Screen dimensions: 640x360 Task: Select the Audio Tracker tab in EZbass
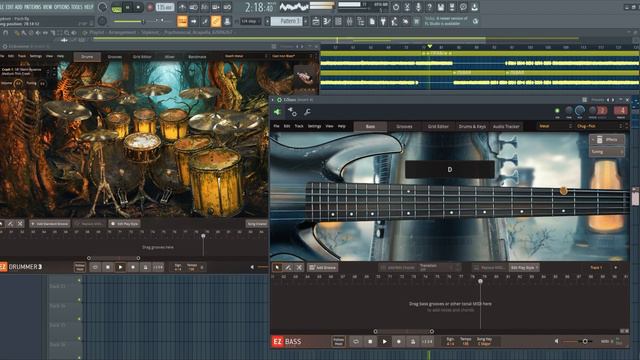click(x=506, y=127)
